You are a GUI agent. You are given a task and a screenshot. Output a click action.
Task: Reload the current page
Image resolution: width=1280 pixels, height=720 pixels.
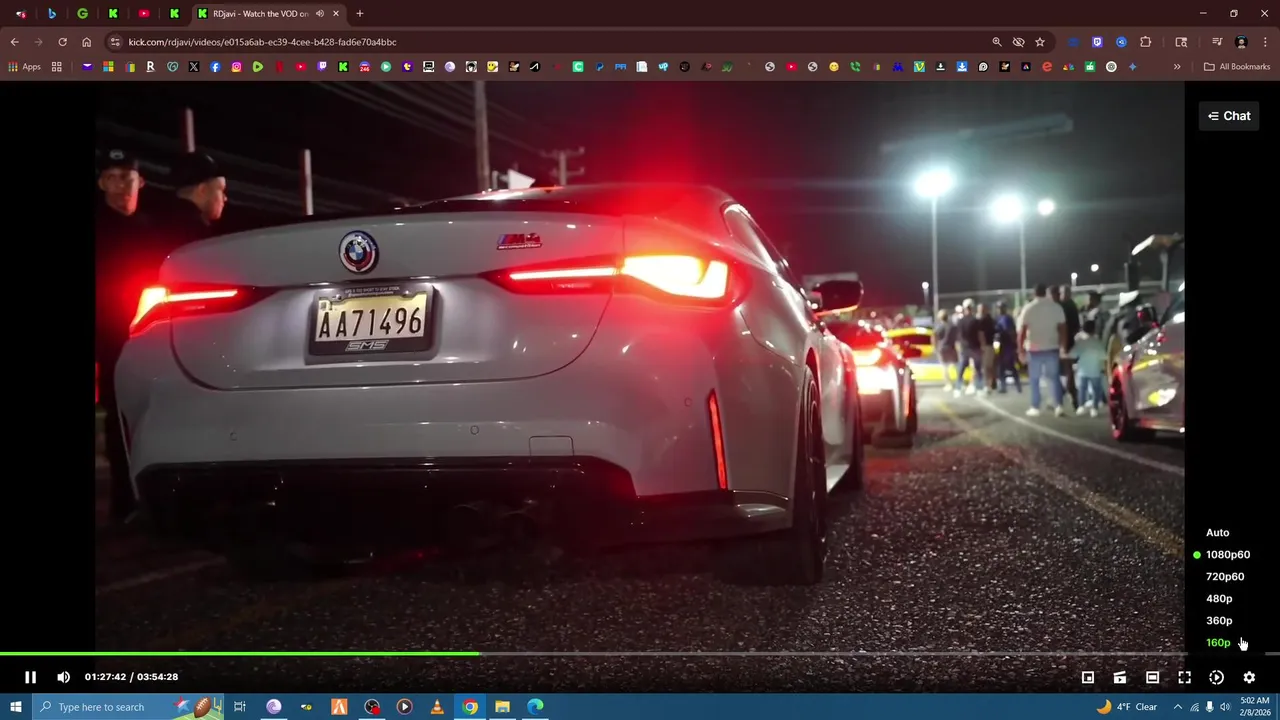pos(62,42)
